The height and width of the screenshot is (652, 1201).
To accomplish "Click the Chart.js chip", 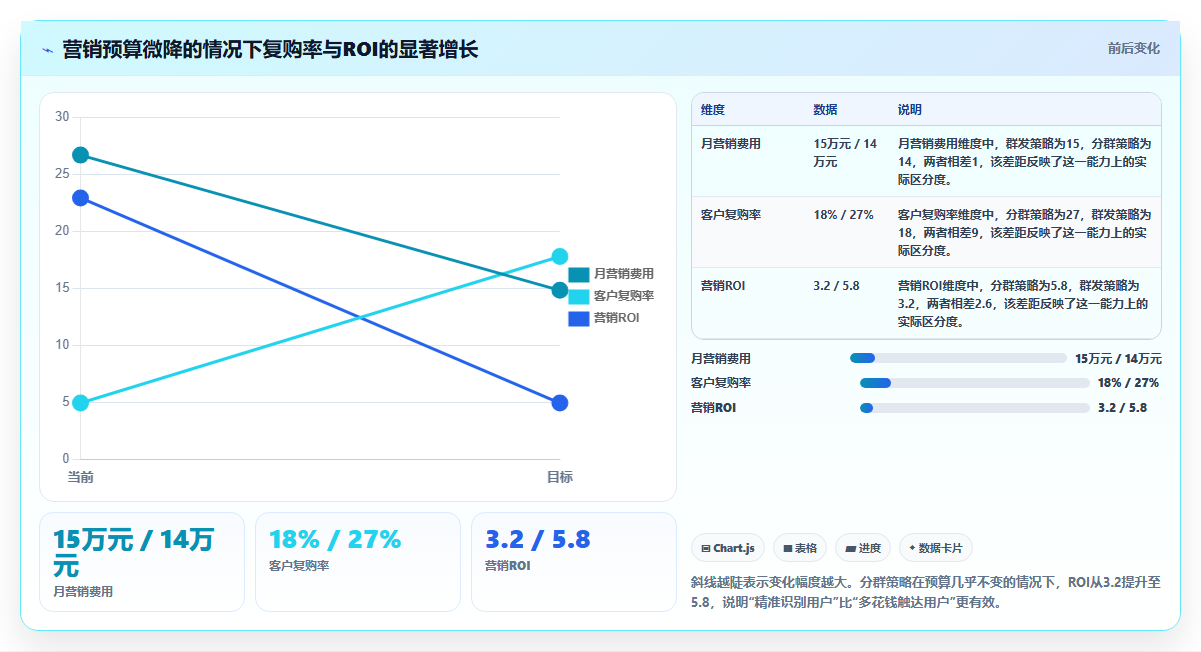I will tap(728, 548).
